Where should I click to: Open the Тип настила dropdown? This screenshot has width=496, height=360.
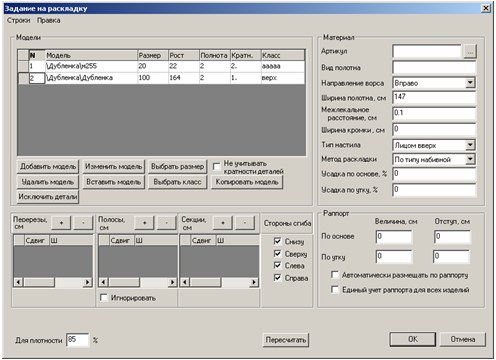coord(470,145)
